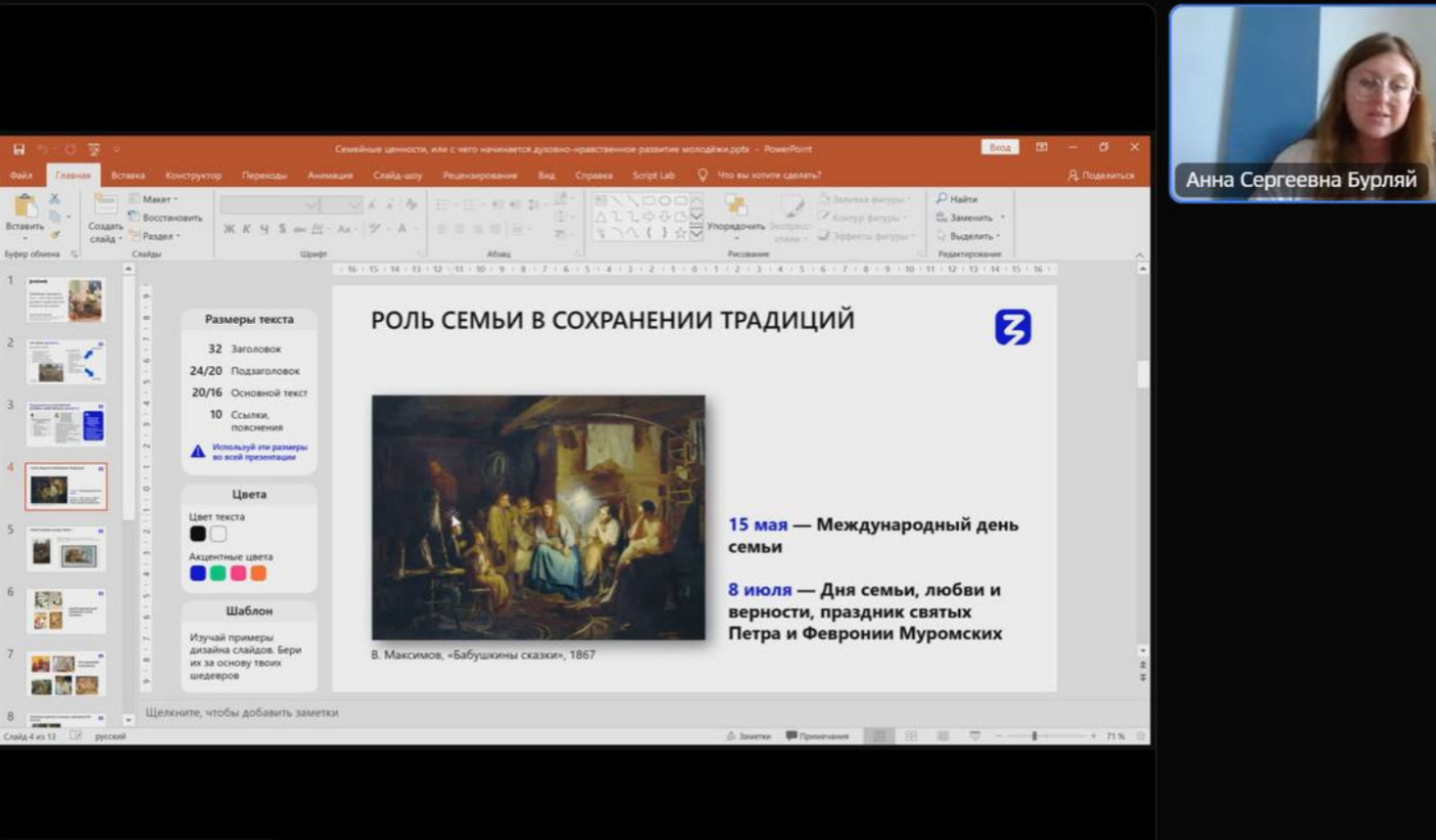Switch to Reading view in status bar

[x=942, y=736]
